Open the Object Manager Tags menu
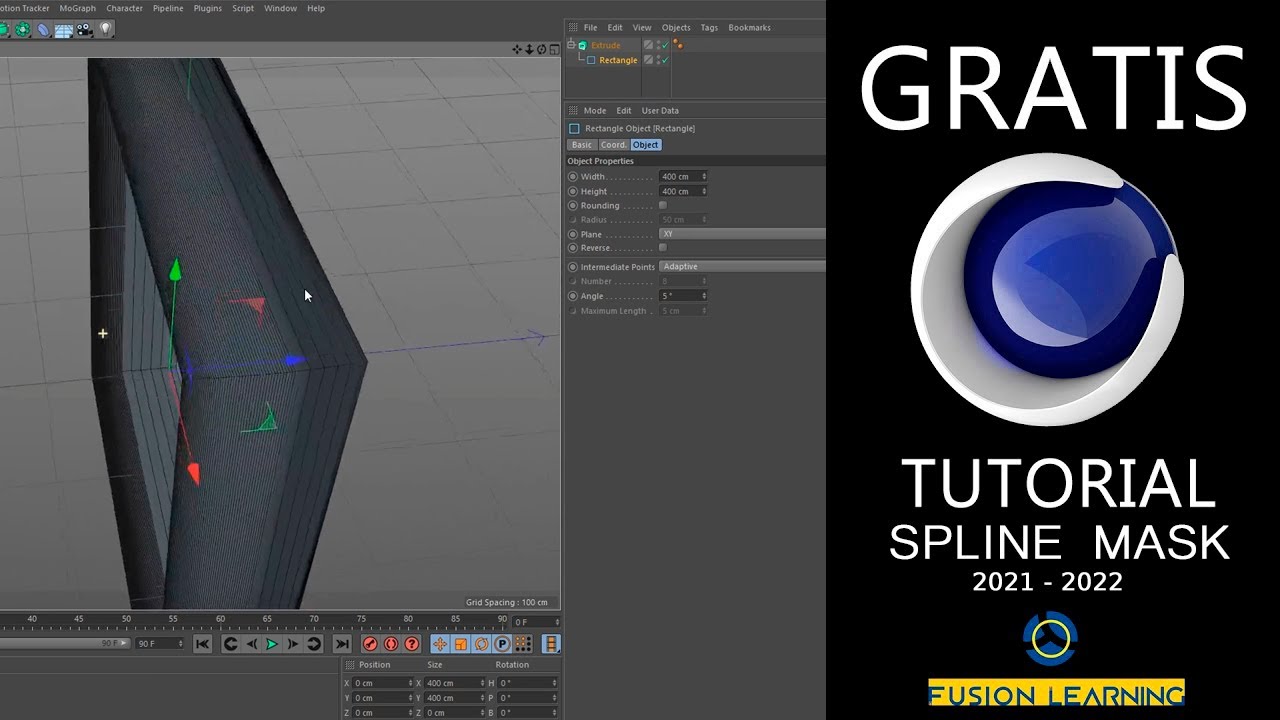Screen dimensions: 1280x720 tap(709, 28)
